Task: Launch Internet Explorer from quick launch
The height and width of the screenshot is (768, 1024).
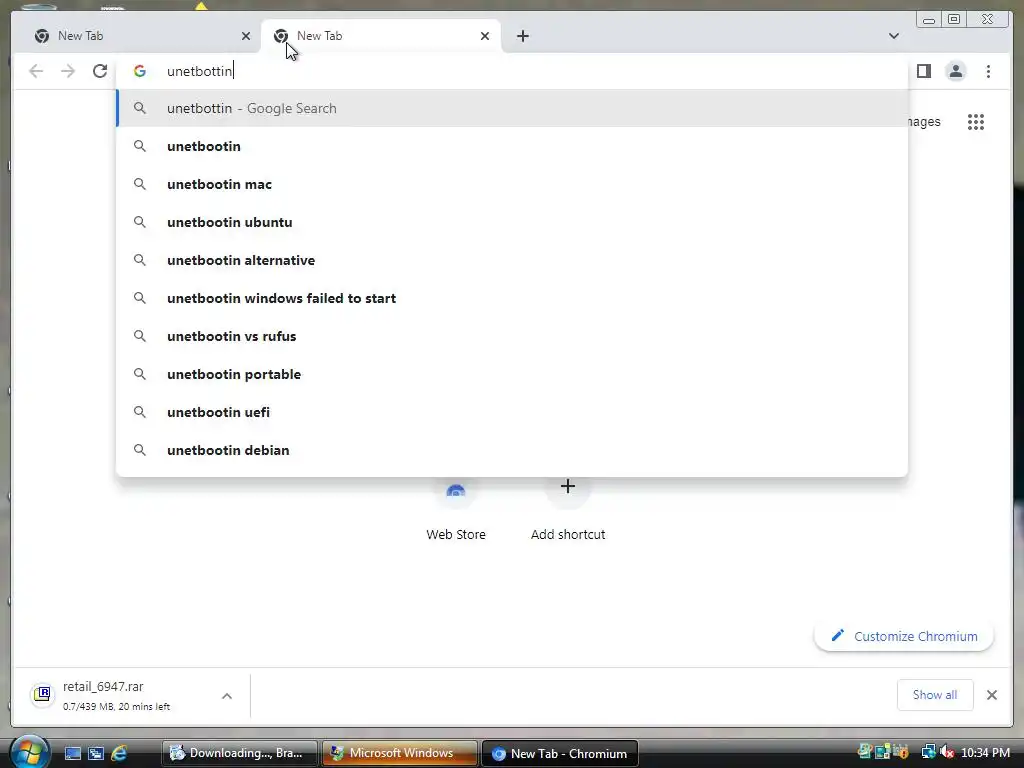Action: coord(119,753)
